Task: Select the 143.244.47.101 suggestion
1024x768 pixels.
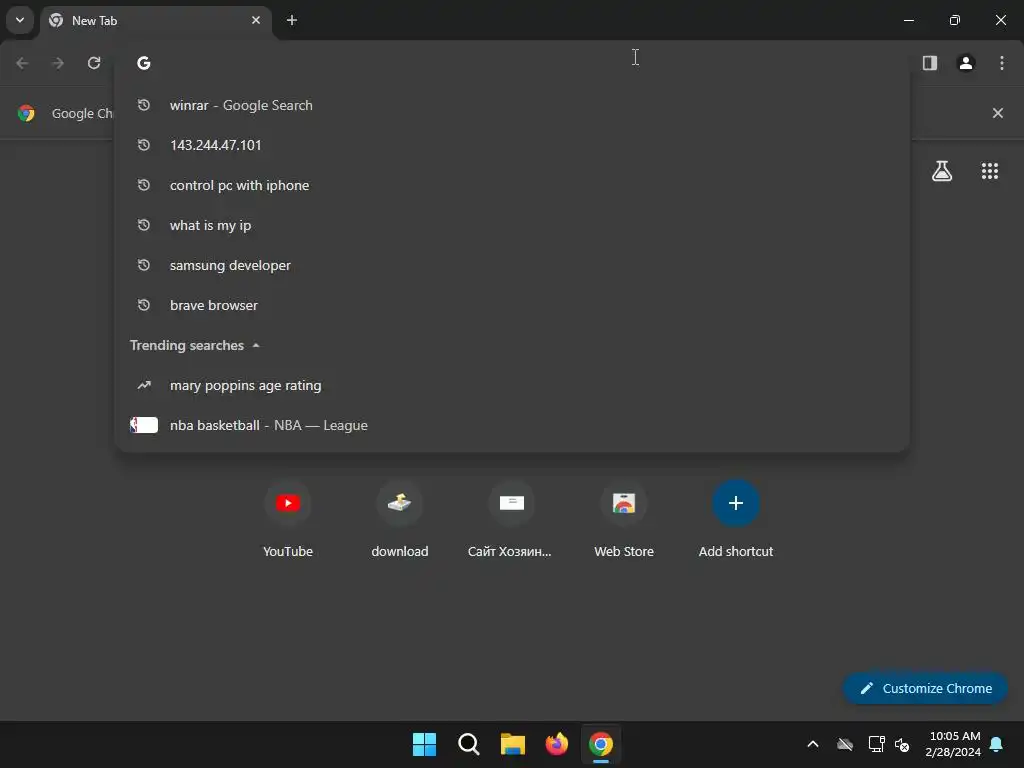Action: [x=512, y=145]
